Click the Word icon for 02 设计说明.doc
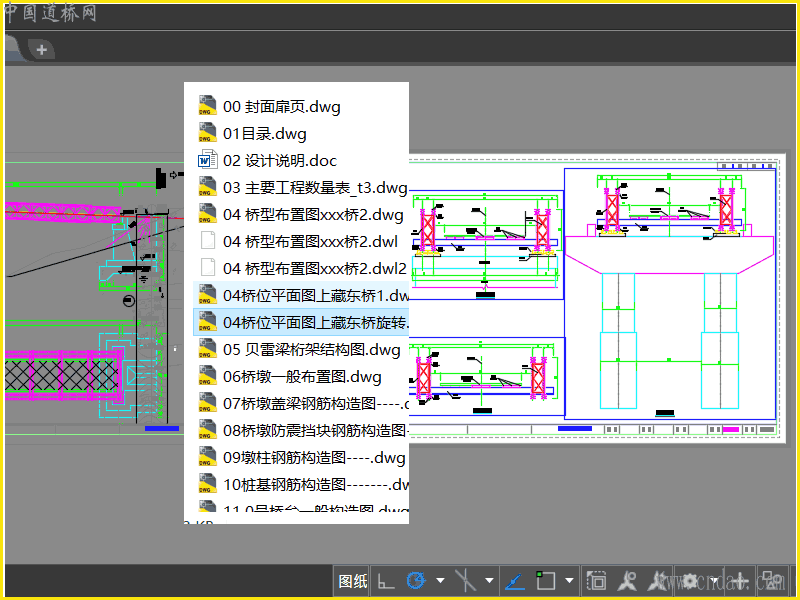This screenshot has height=600, width=800. pos(208,160)
